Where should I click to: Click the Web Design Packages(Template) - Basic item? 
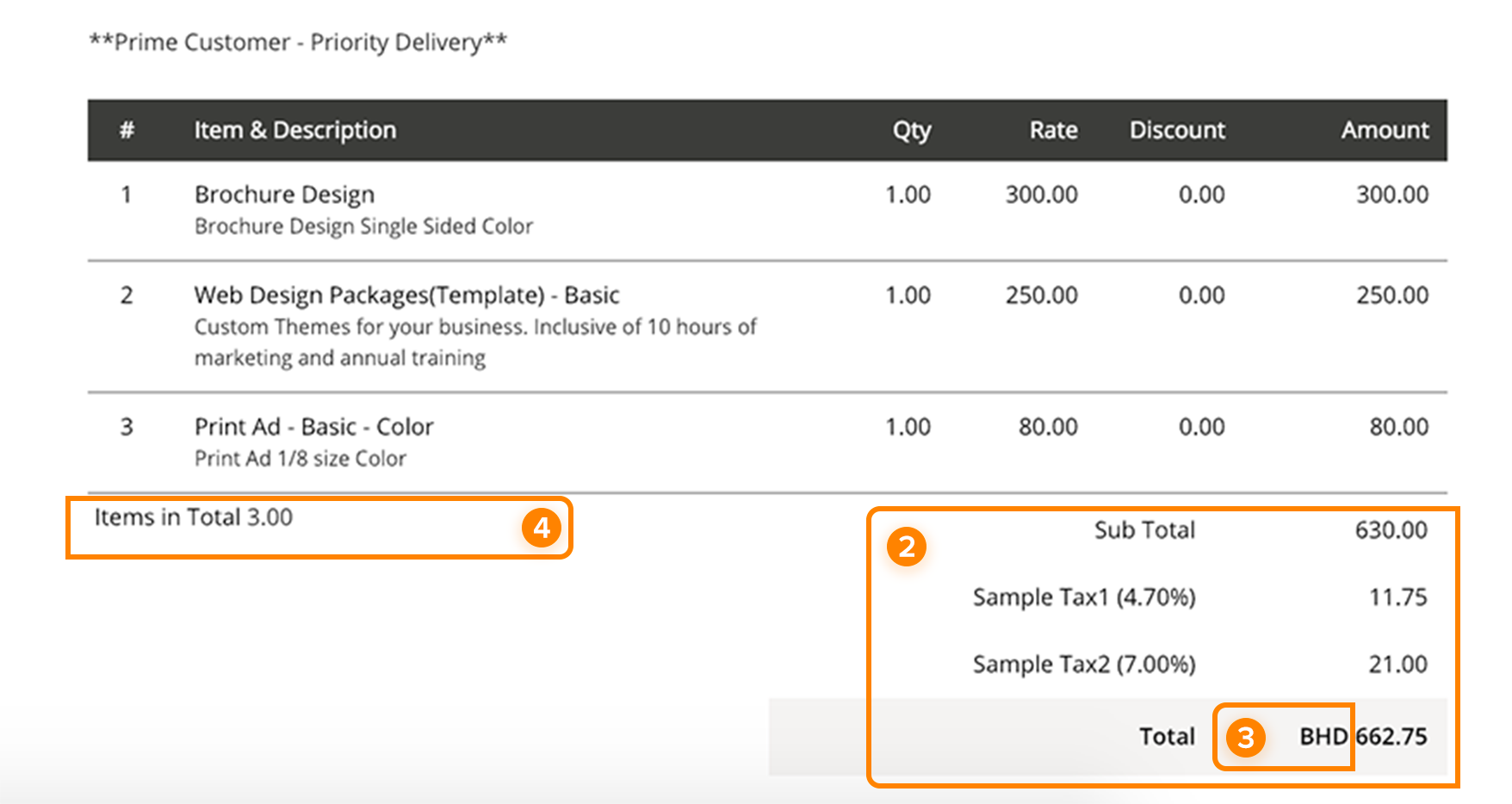(x=406, y=295)
